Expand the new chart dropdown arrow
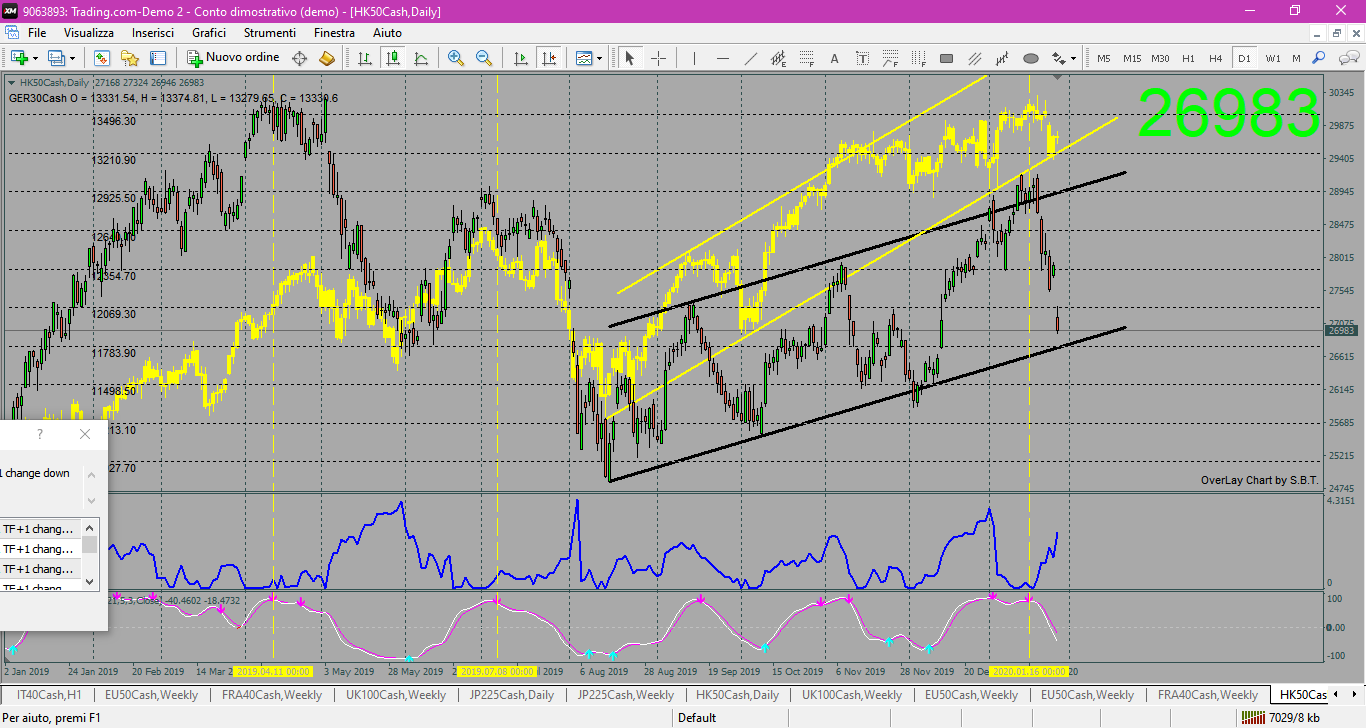Screen dimensions: 1366x728 (x=35, y=58)
